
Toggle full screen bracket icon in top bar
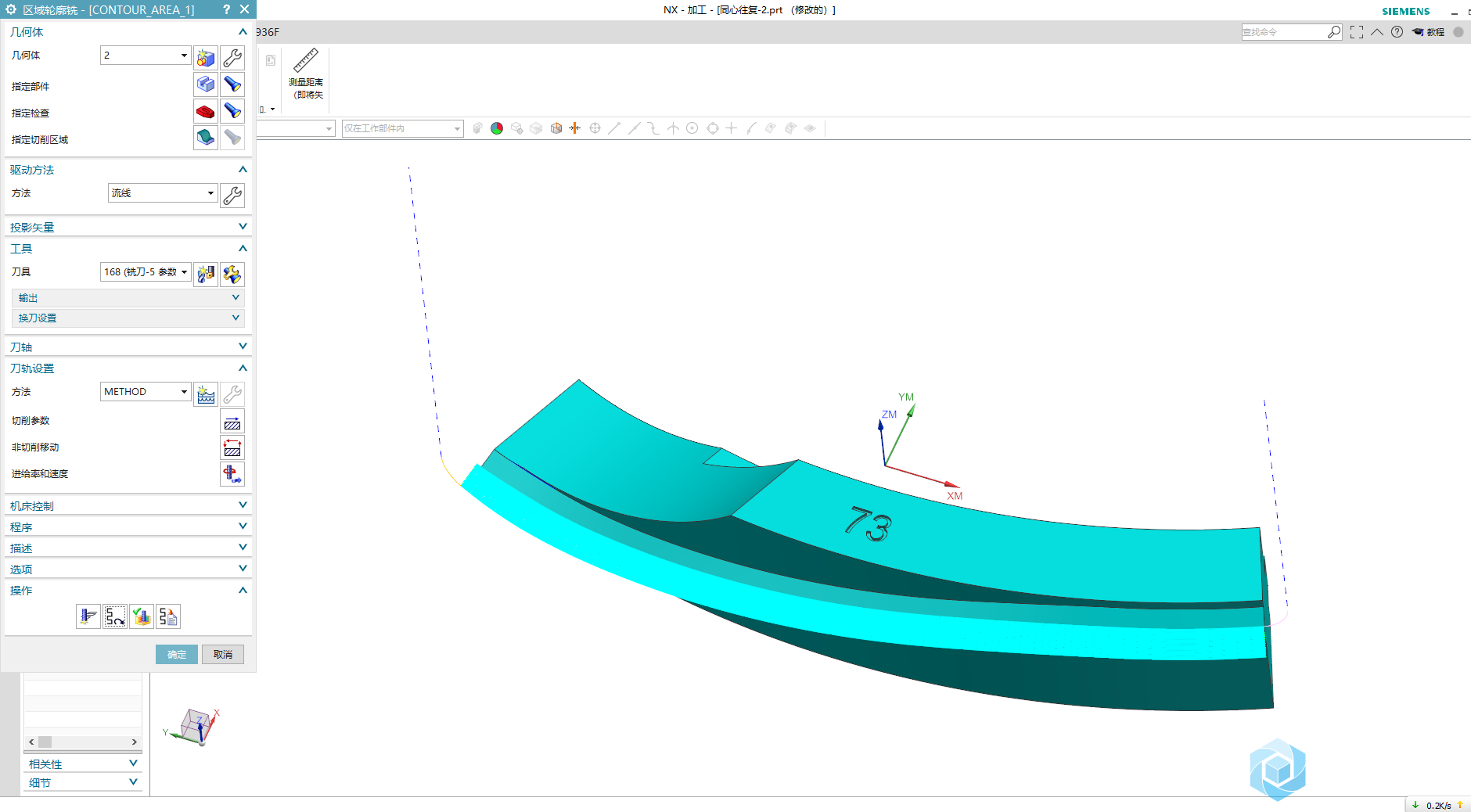coord(1357,32)
